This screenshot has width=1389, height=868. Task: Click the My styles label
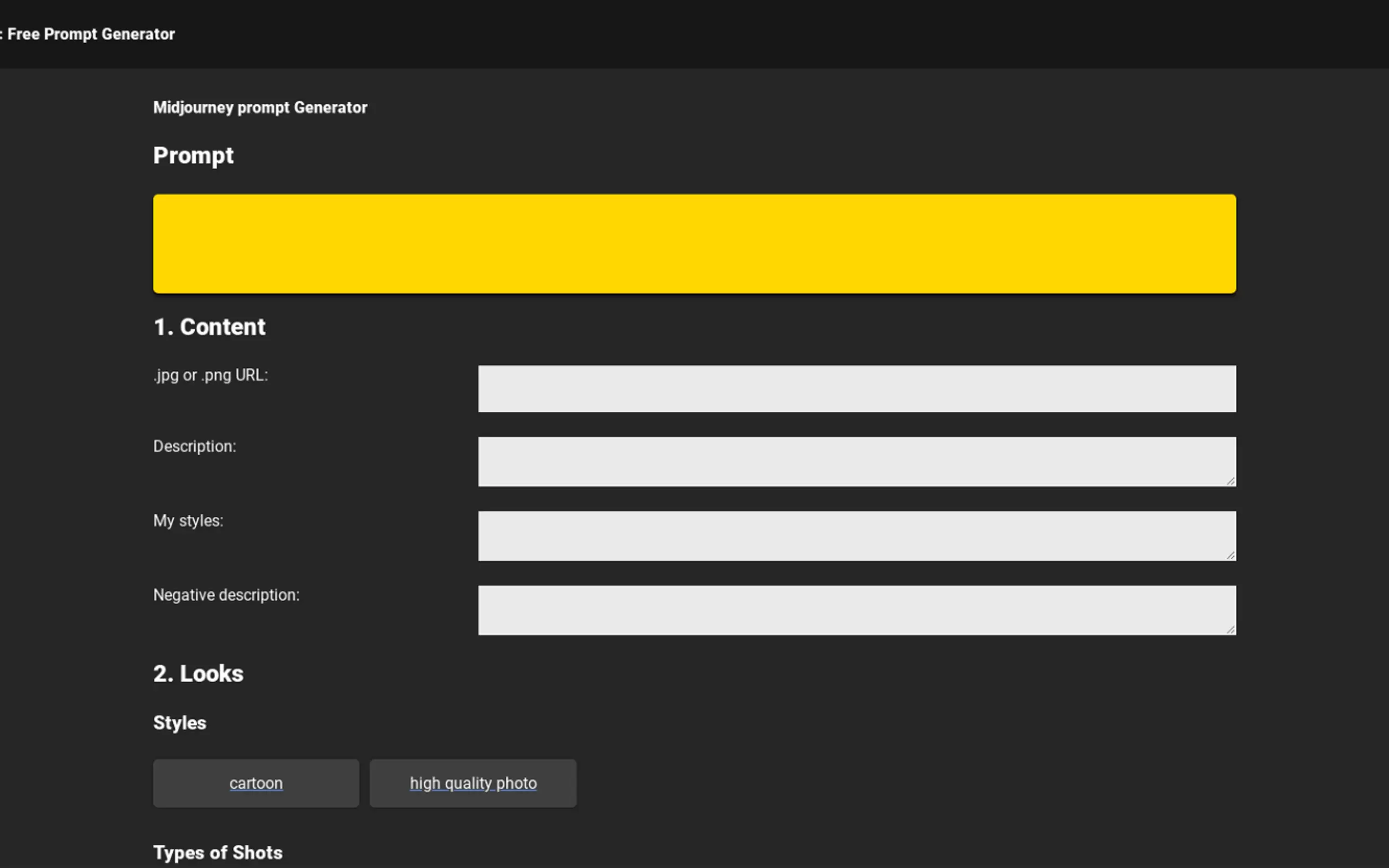point(188,521)
